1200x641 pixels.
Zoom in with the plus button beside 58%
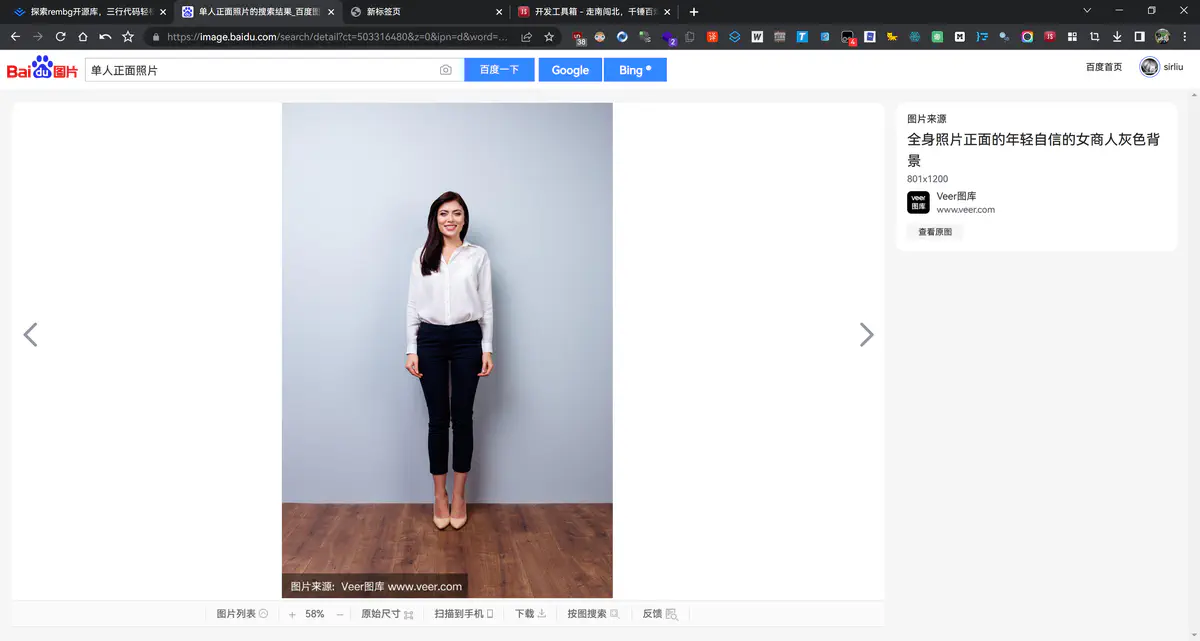point(292,614)
